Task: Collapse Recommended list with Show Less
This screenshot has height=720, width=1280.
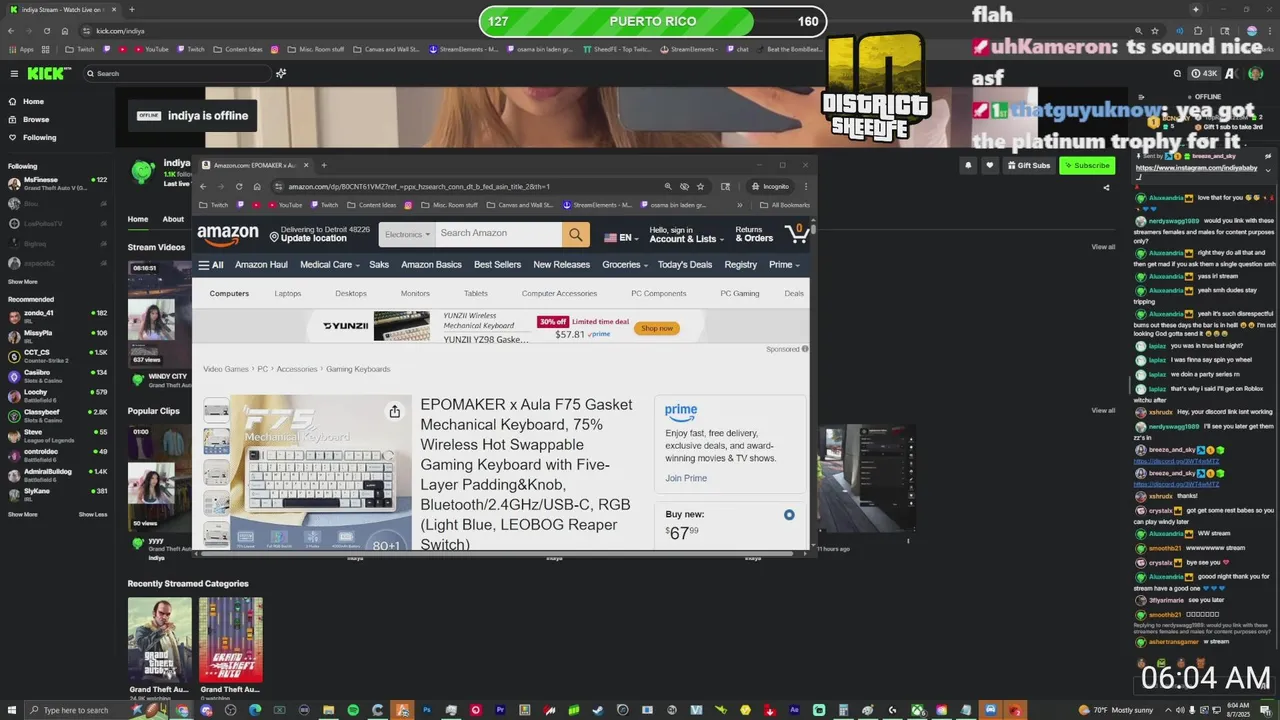Action: 93,514
